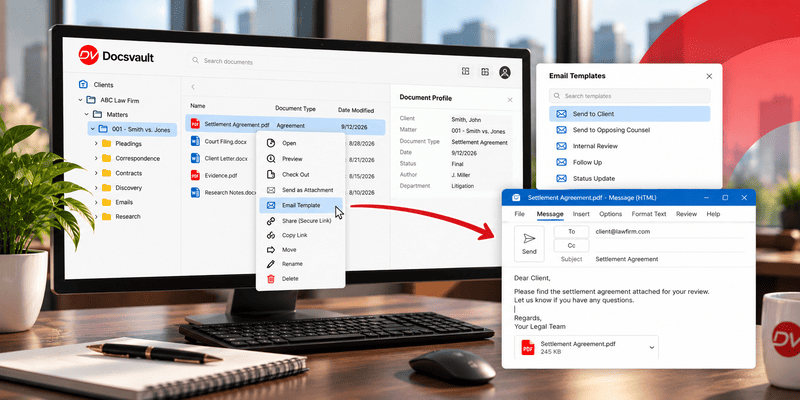The image size is (800, 400).
Task: Open the Review tab in message window
Action: [x=686, y=214]
